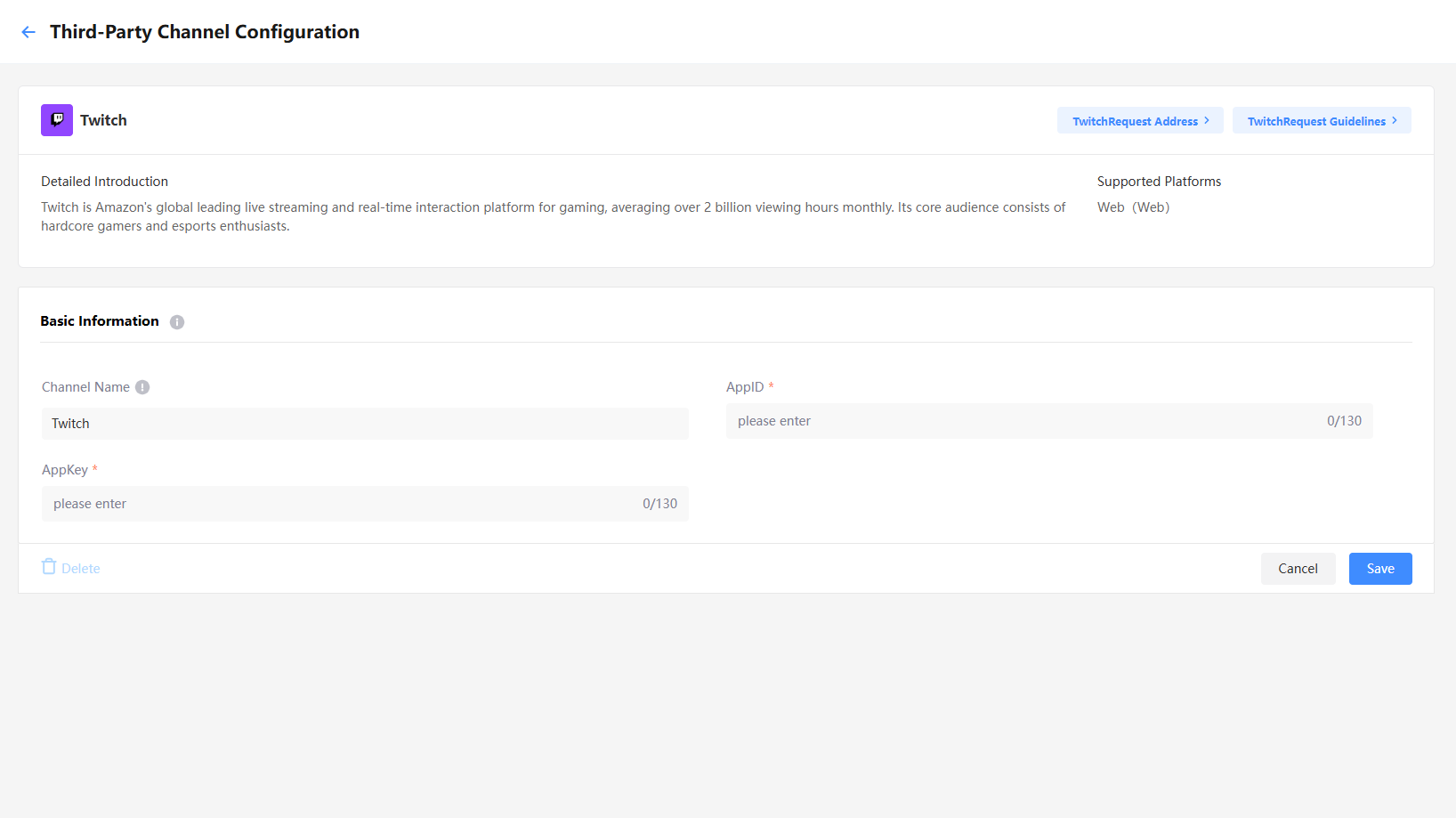This screenshot has height=818, width=1456.
Task: Select the page title 'Third-Party Channel Configuration'
Action: pyautogui.click(x=205, y=32)
